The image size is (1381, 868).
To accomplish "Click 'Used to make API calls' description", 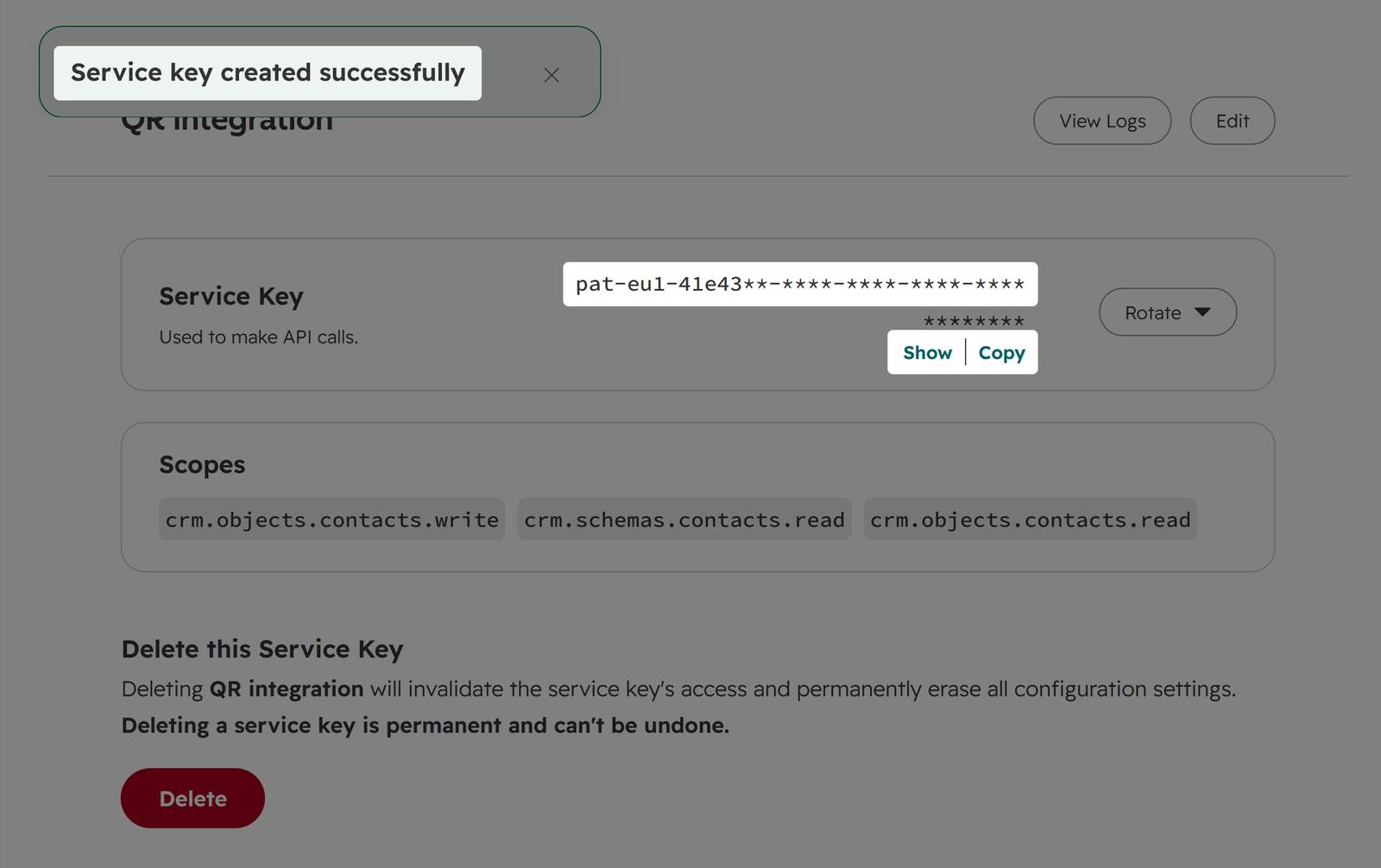I will [x=259, y=337].
